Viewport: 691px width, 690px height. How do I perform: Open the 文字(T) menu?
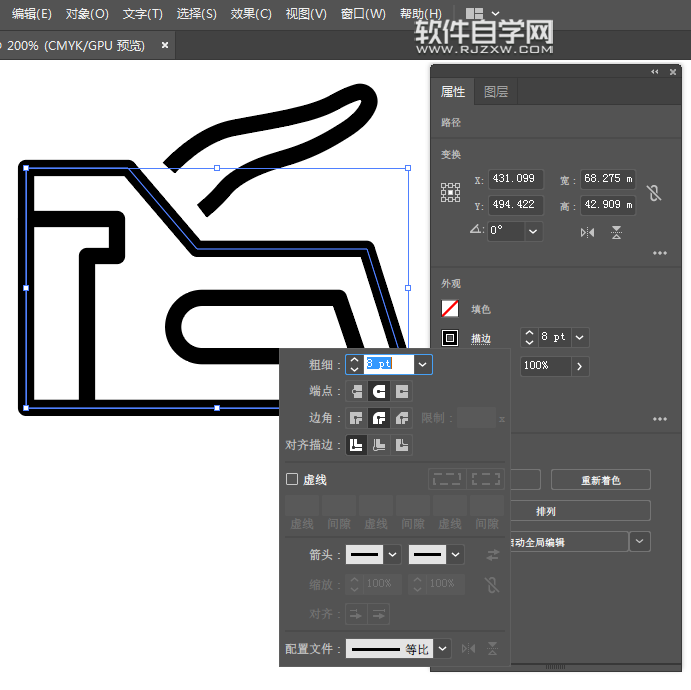[x=142, y=14]
